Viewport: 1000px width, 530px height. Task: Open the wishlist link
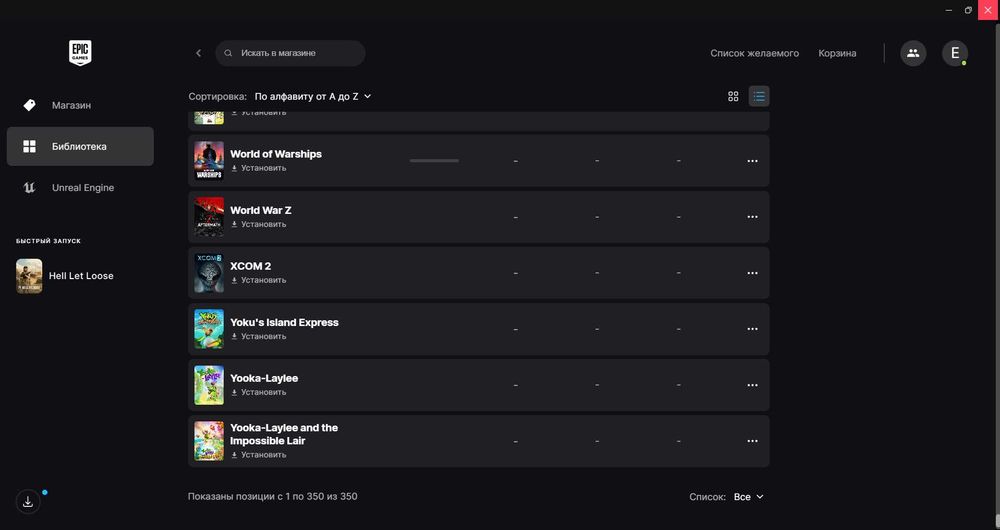pyautogui.click(x=754, y=53)
